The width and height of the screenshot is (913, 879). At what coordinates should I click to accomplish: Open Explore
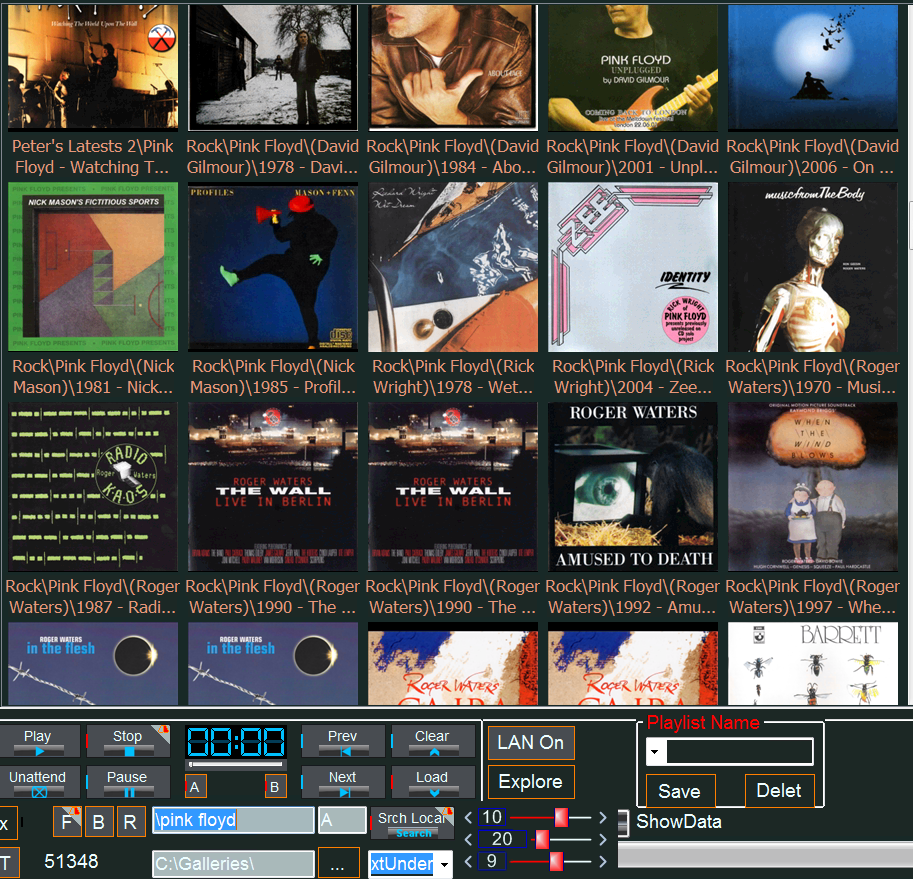pos(531,782)
